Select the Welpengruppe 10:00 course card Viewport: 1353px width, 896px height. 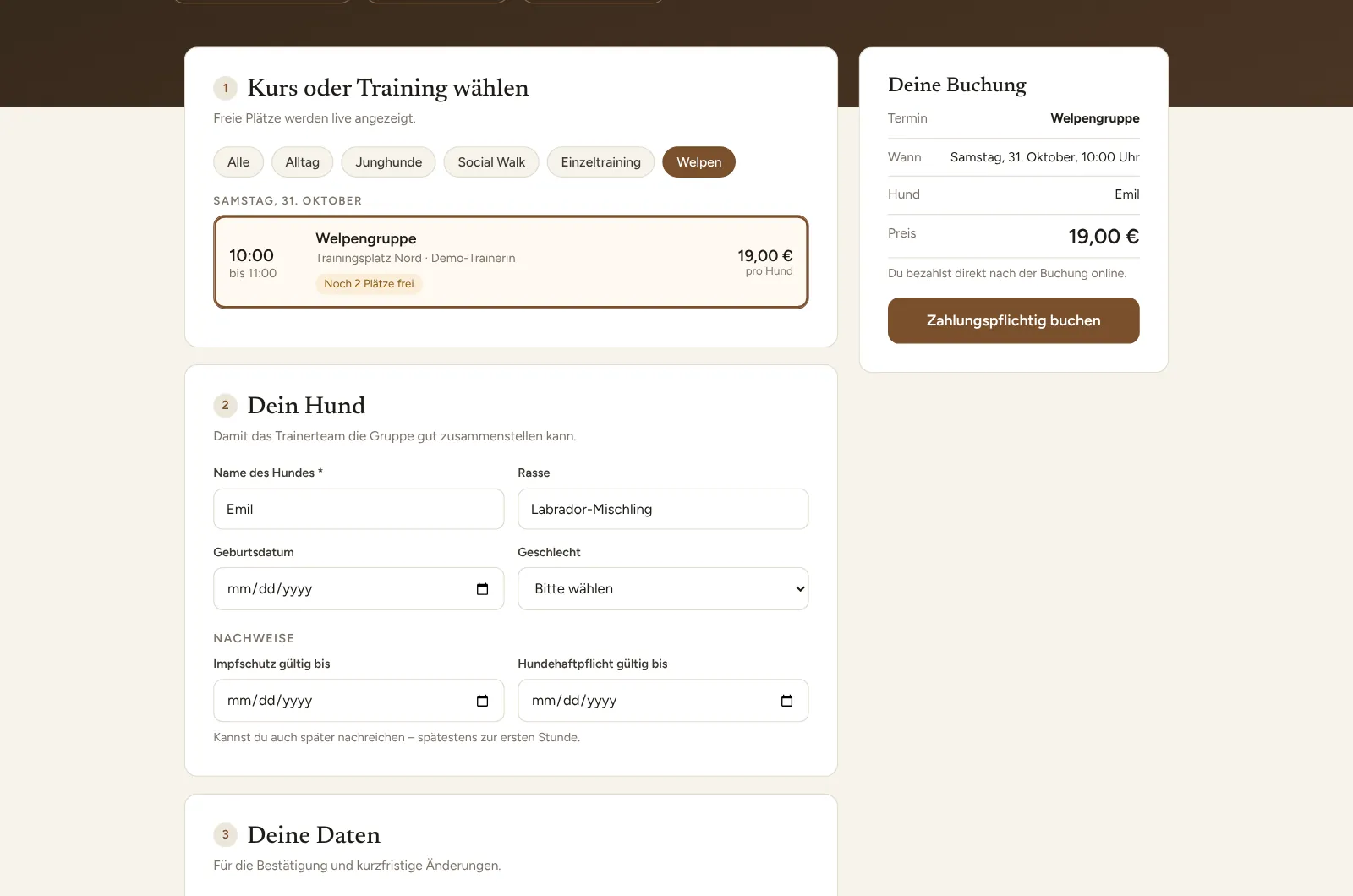511,262
